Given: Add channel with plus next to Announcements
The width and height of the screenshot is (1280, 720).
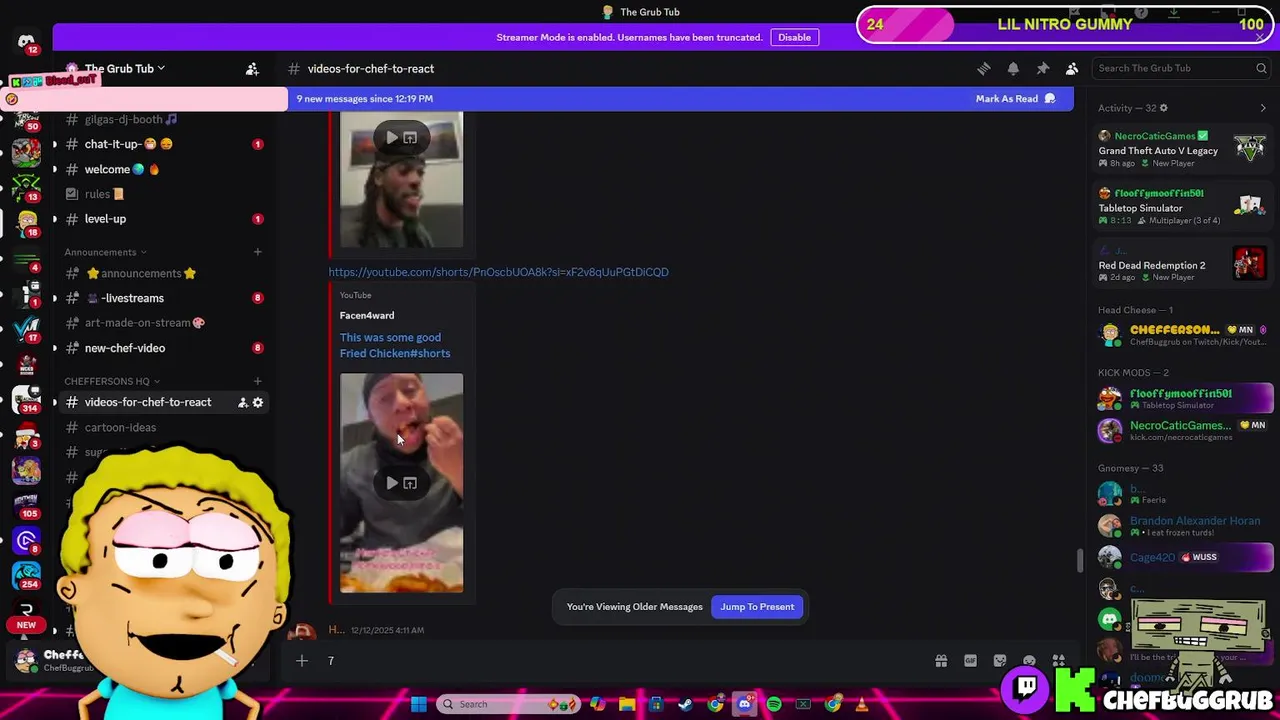Looking at the screenshot, I should [257, 252].
